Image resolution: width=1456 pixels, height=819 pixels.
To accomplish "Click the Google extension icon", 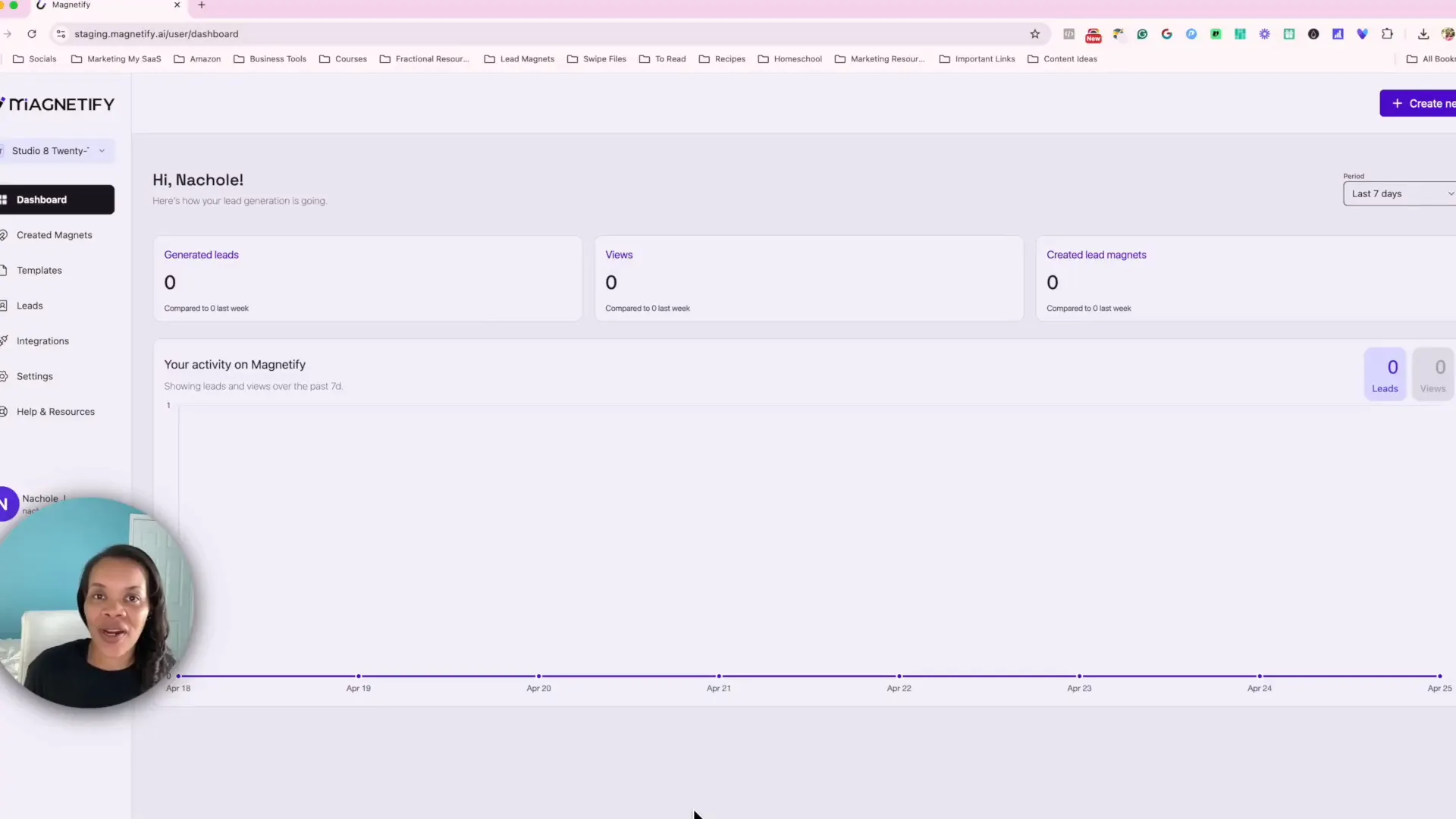I will [x=1166, y=34].
